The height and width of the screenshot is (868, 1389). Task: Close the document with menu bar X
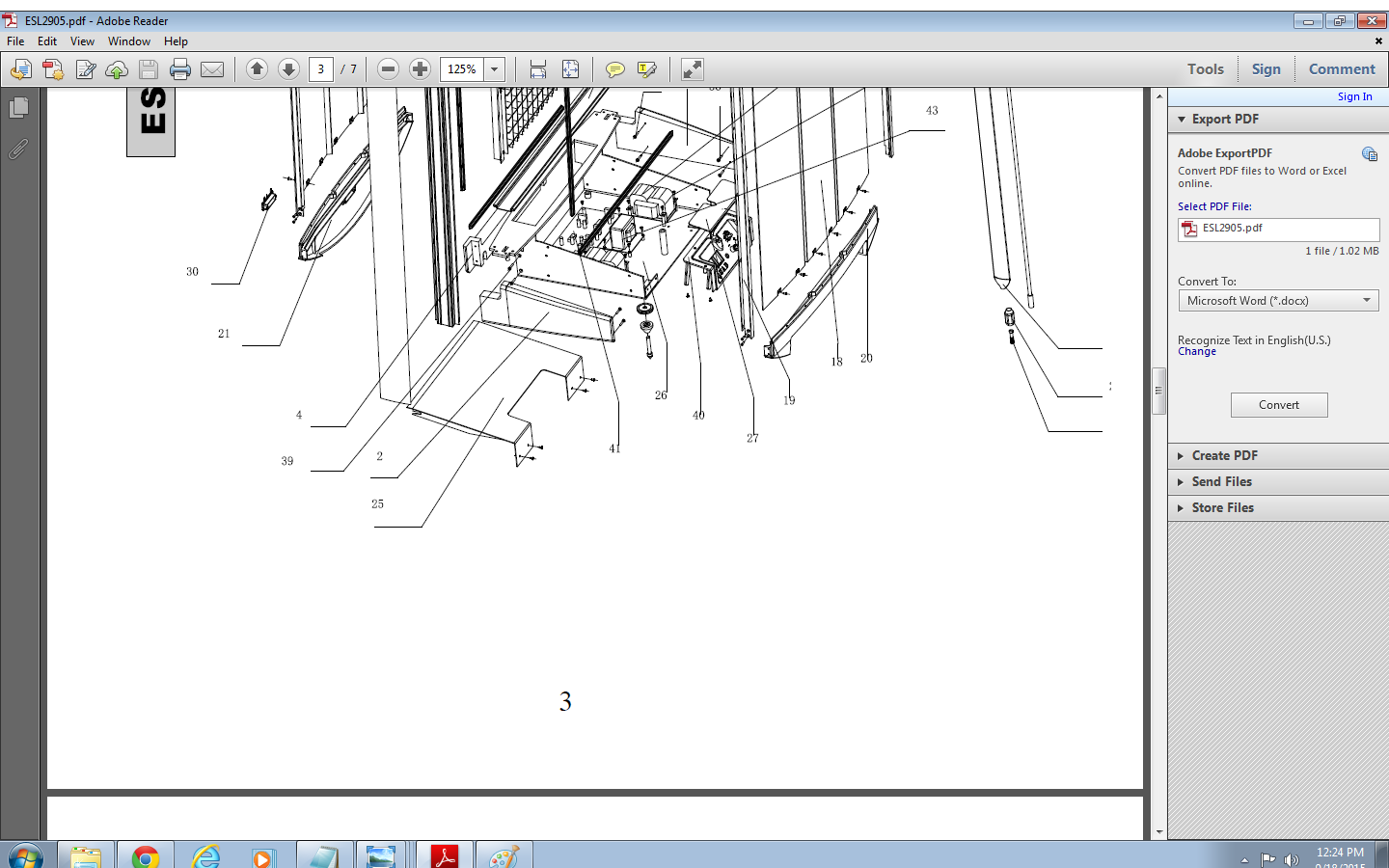click(1378, 41)
